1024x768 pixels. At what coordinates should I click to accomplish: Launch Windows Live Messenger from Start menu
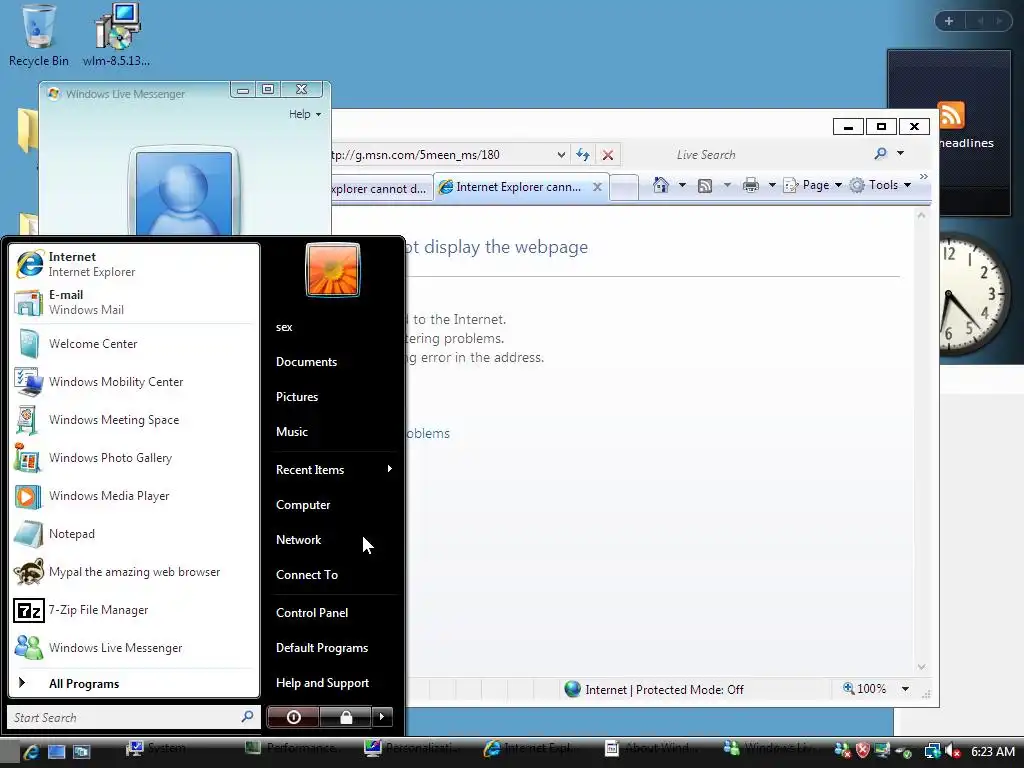[134, 647]
